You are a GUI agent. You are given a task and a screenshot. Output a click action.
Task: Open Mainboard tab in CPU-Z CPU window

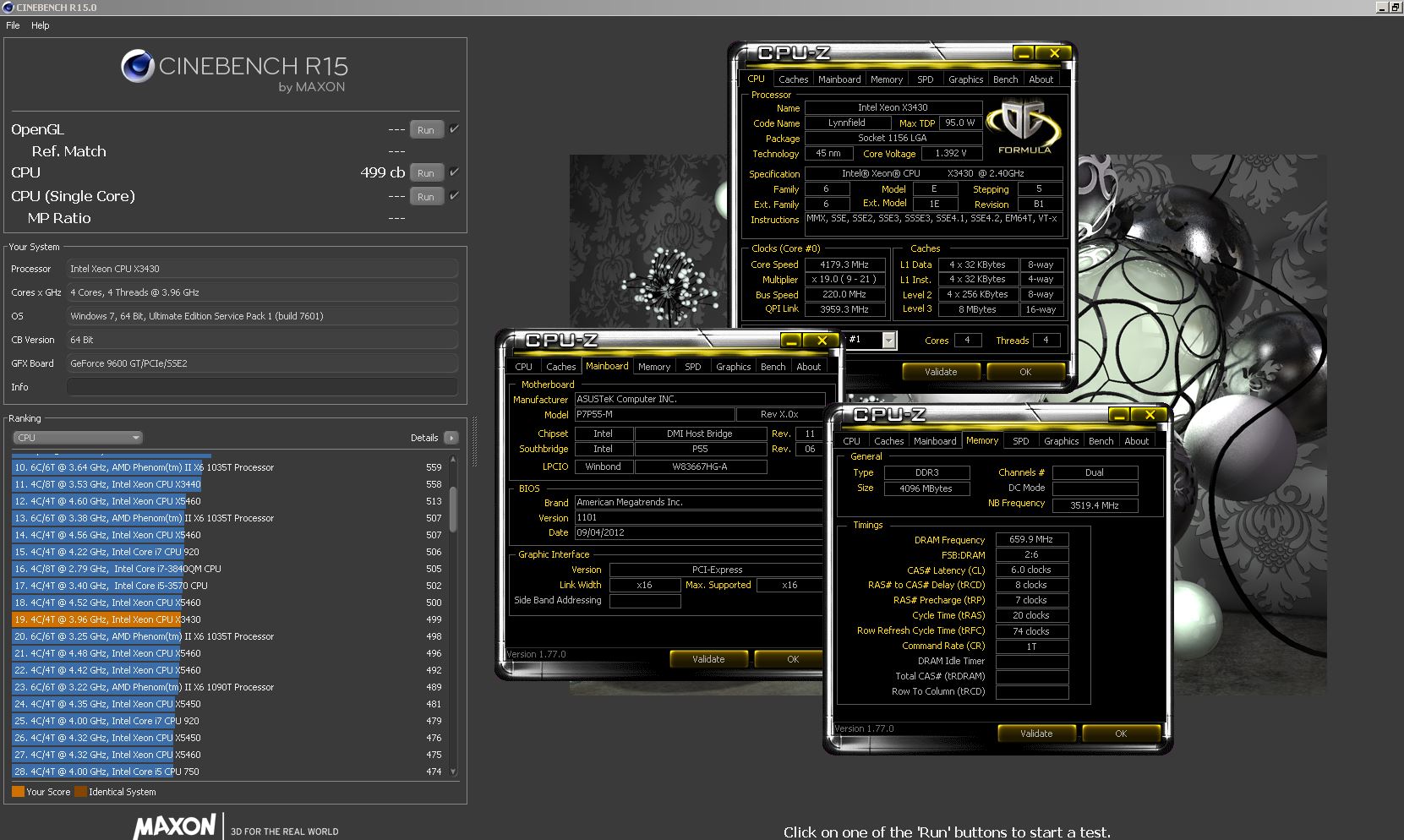(x=839, y=79)
